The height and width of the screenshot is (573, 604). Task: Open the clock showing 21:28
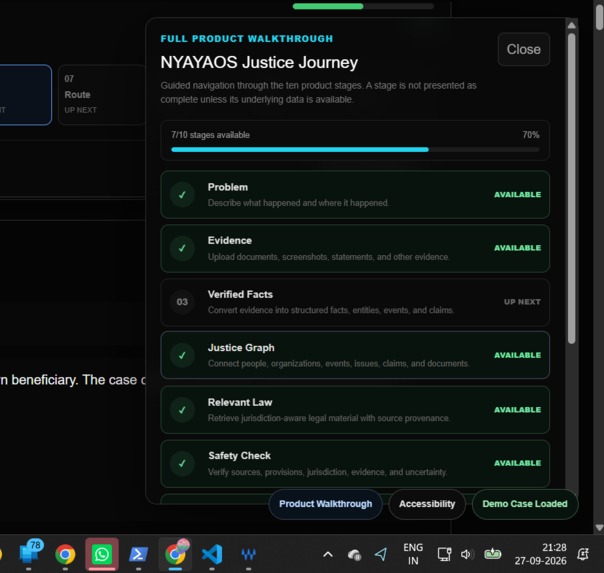(540, 554)
